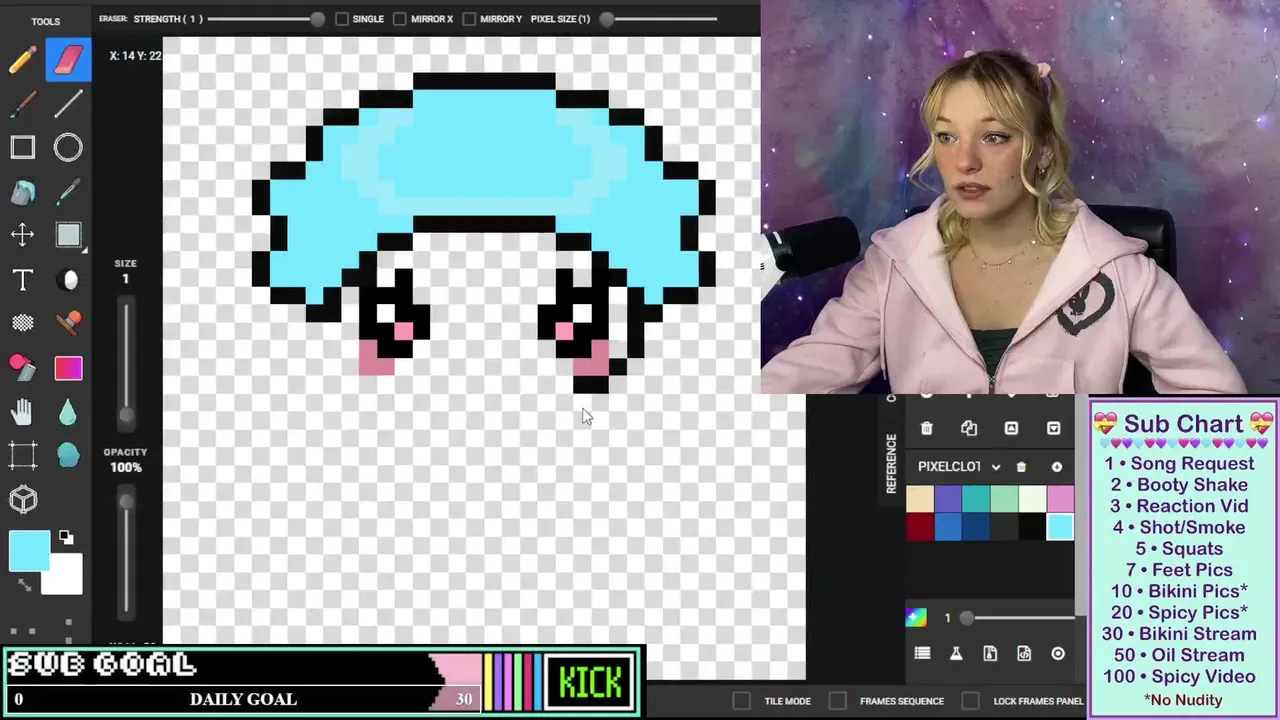Enable the Single eraser checkbox
1280x720 pixels.
(342, 19)
